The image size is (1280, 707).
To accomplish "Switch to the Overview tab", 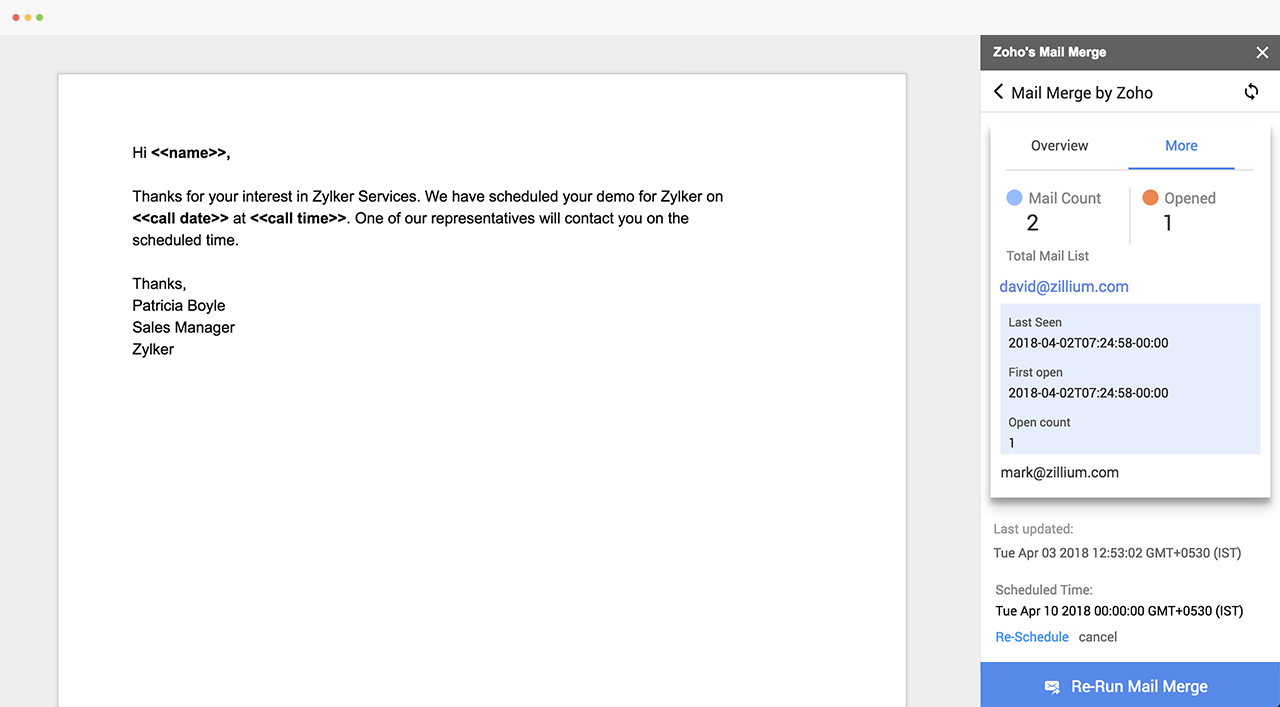I will (x=1059, y=146).
